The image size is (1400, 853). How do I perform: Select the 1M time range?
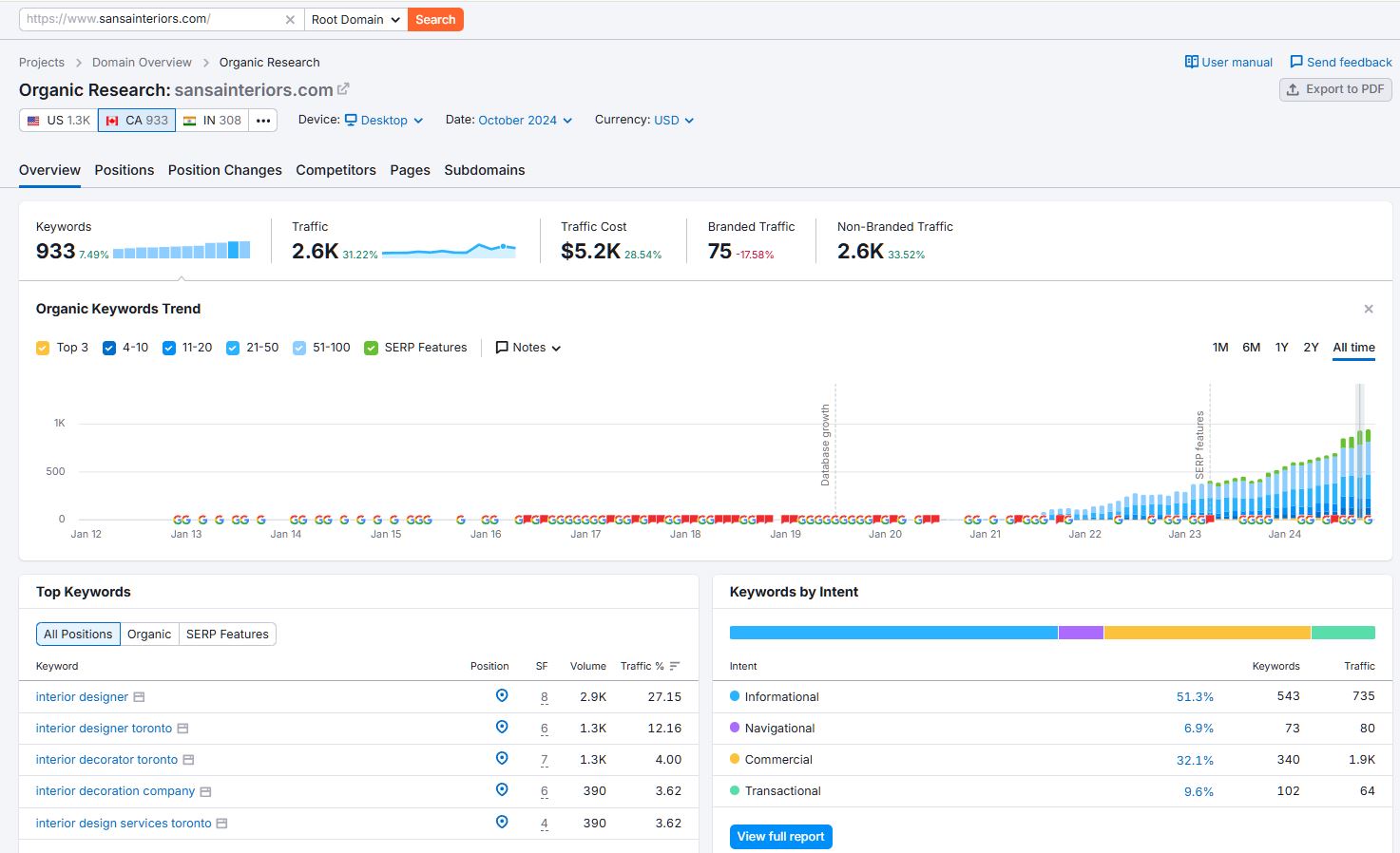[x=1220, y=348]
